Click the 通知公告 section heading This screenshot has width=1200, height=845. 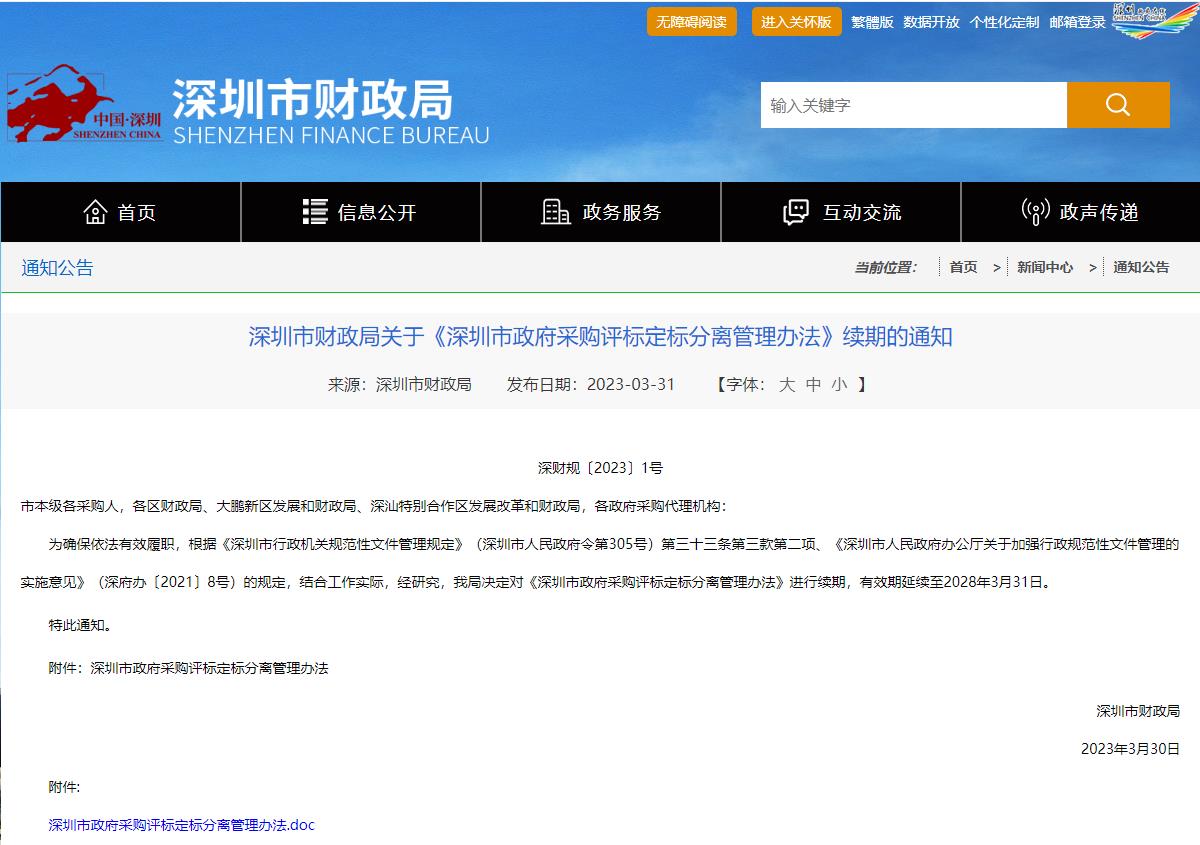(x=58, y=268)
